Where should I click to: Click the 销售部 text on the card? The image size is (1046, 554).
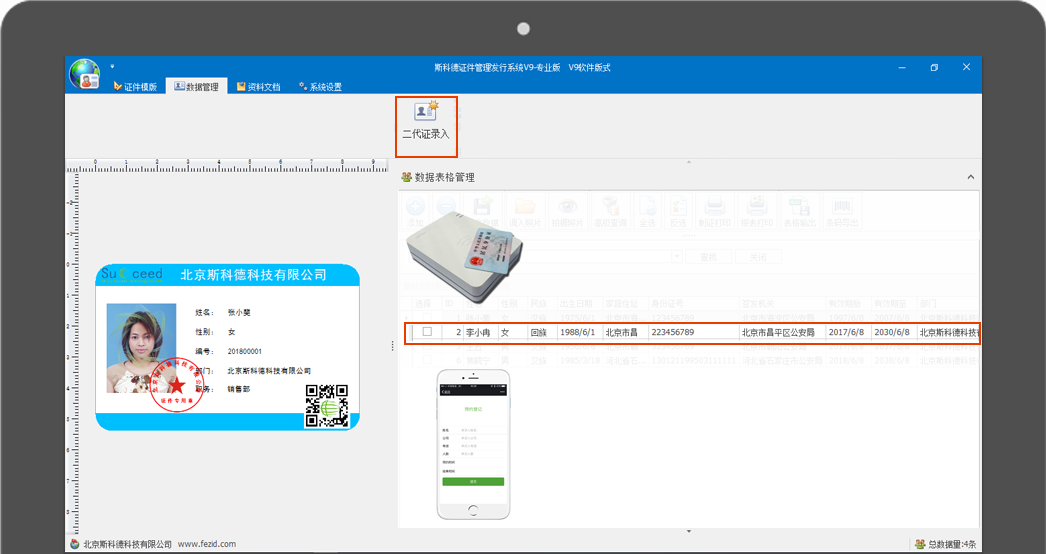[x=239, y=388]
